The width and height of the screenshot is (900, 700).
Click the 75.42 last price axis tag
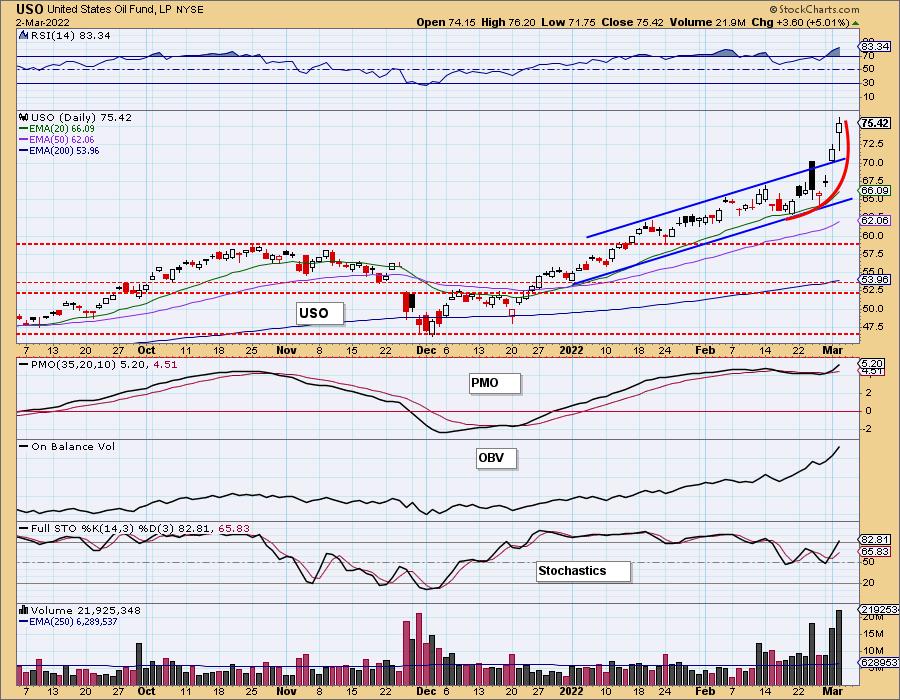pos(875,123)
